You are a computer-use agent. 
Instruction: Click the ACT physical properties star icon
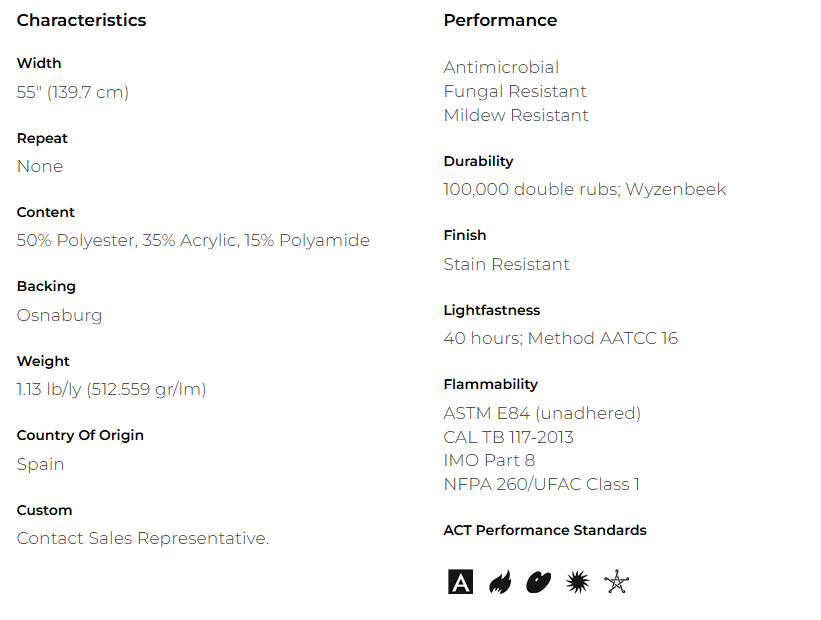(616, 582)
